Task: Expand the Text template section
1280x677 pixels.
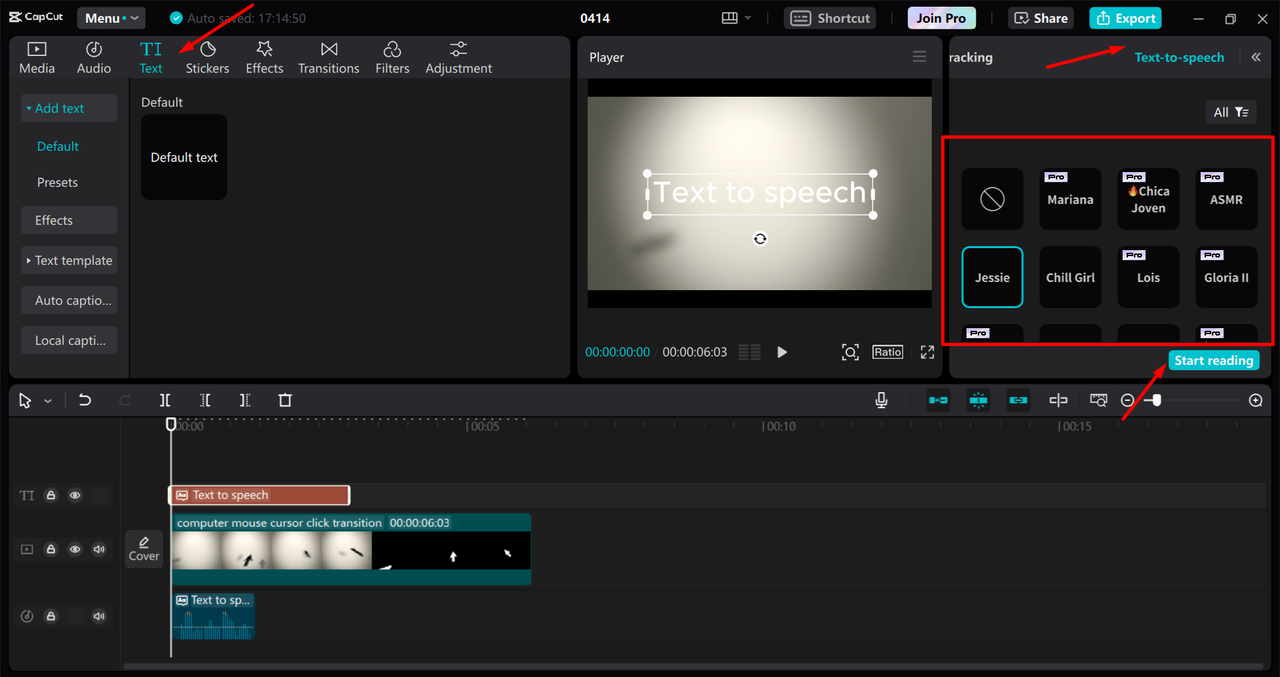Action: 69,260
